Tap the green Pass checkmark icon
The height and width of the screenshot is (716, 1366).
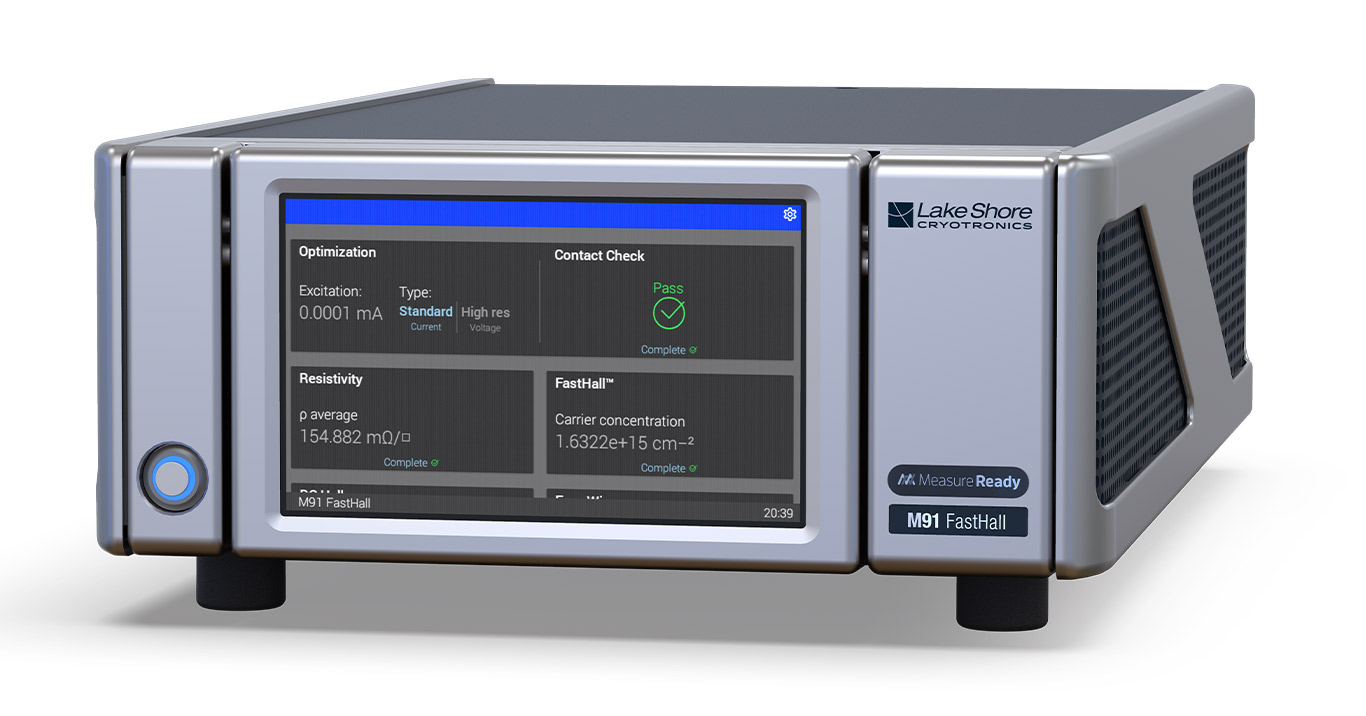(668, 314)
